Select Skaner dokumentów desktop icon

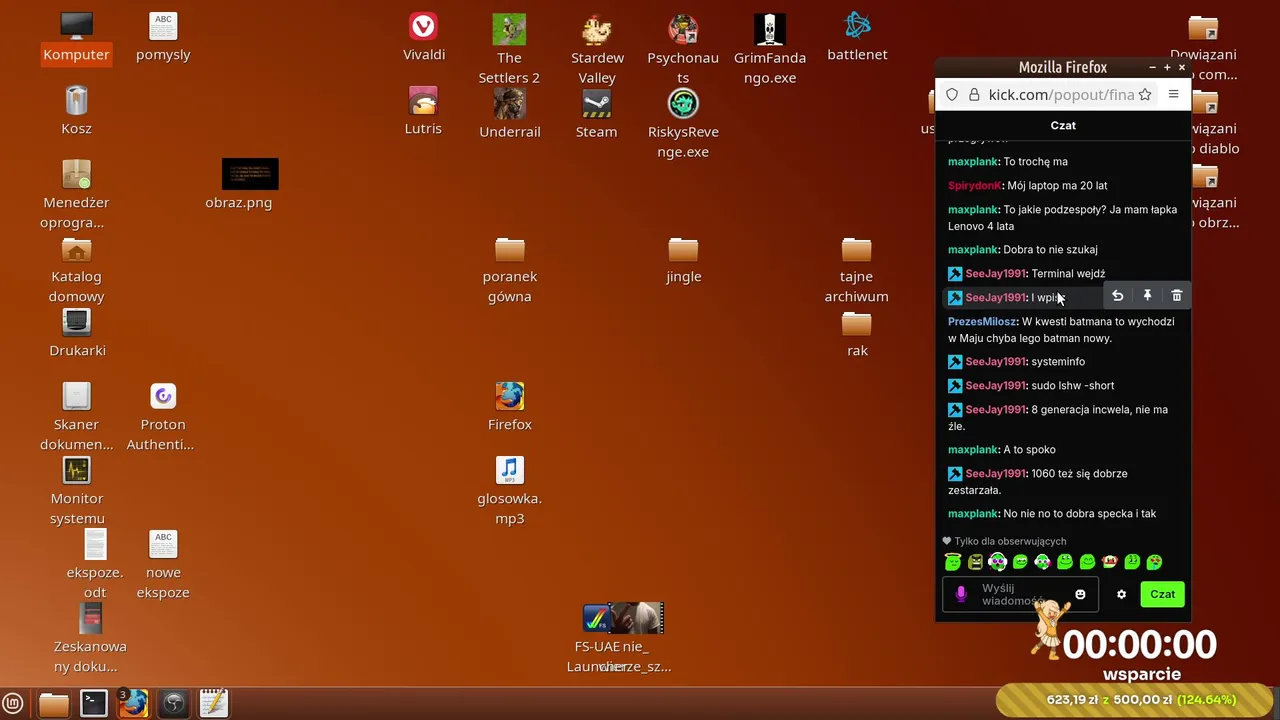click(x=77, y=417)
